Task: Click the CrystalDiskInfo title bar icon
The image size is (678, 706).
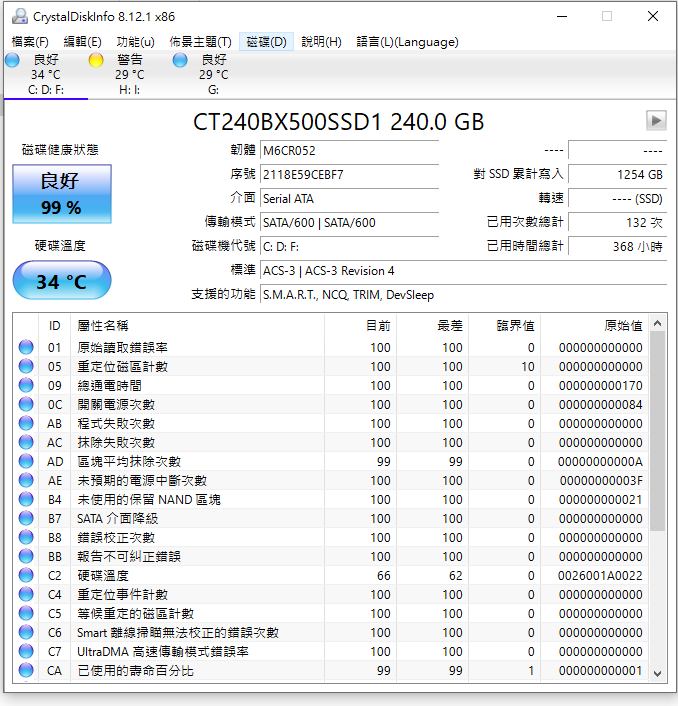Action: [20, 17]
